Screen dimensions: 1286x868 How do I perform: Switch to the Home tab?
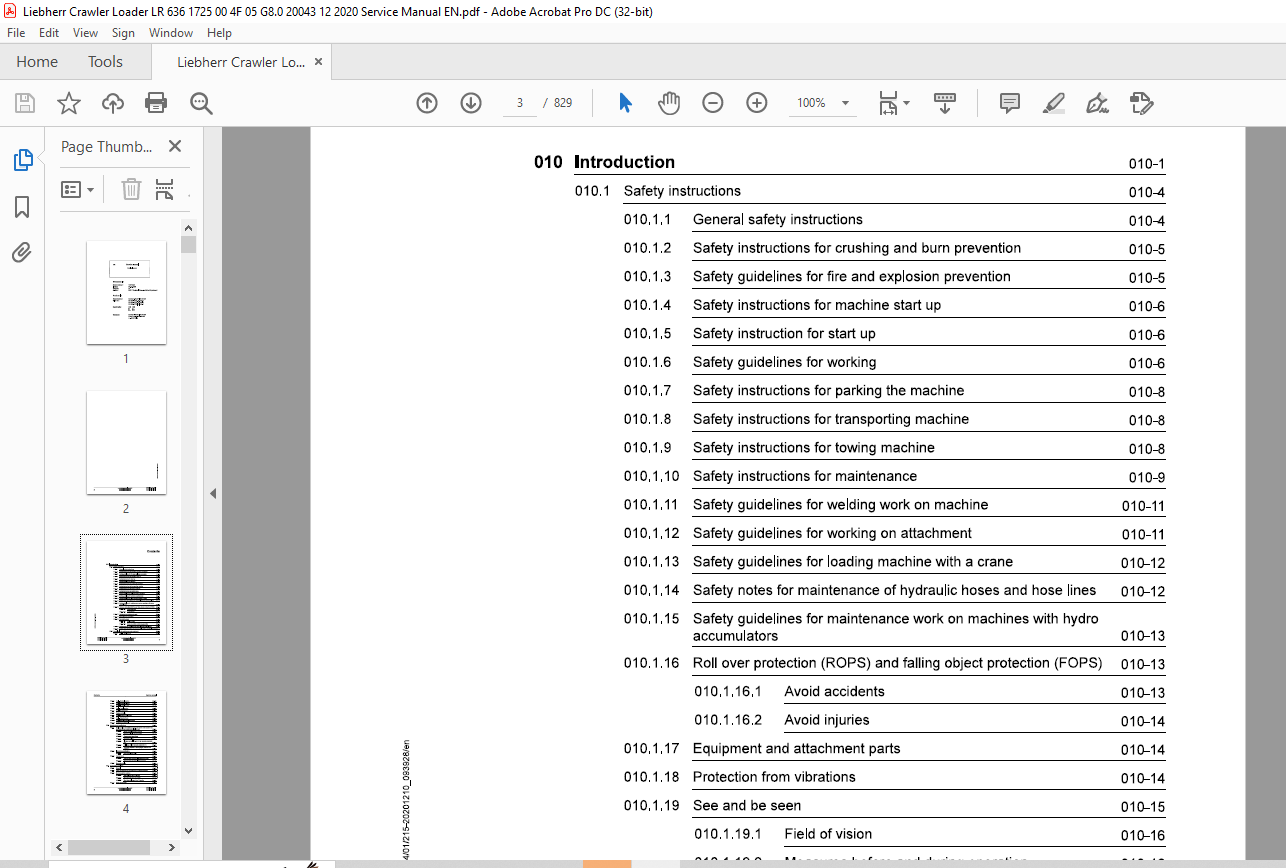pyautogui.click(x=37, y=62)
